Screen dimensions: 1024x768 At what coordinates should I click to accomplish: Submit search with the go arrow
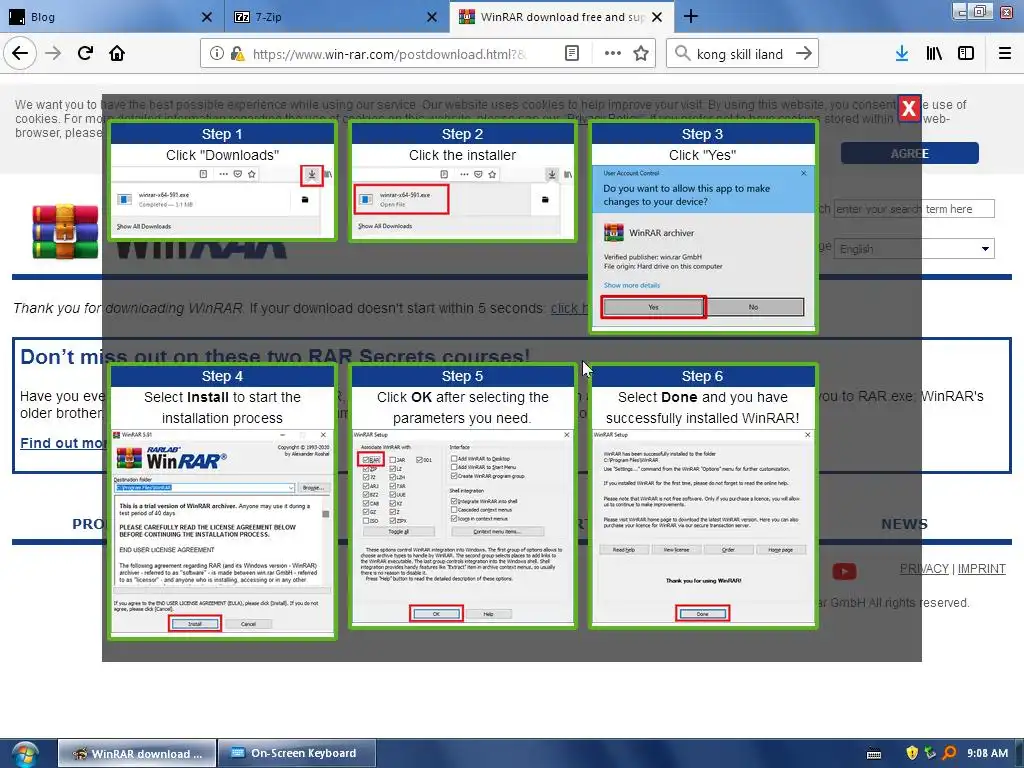[804, 54]
